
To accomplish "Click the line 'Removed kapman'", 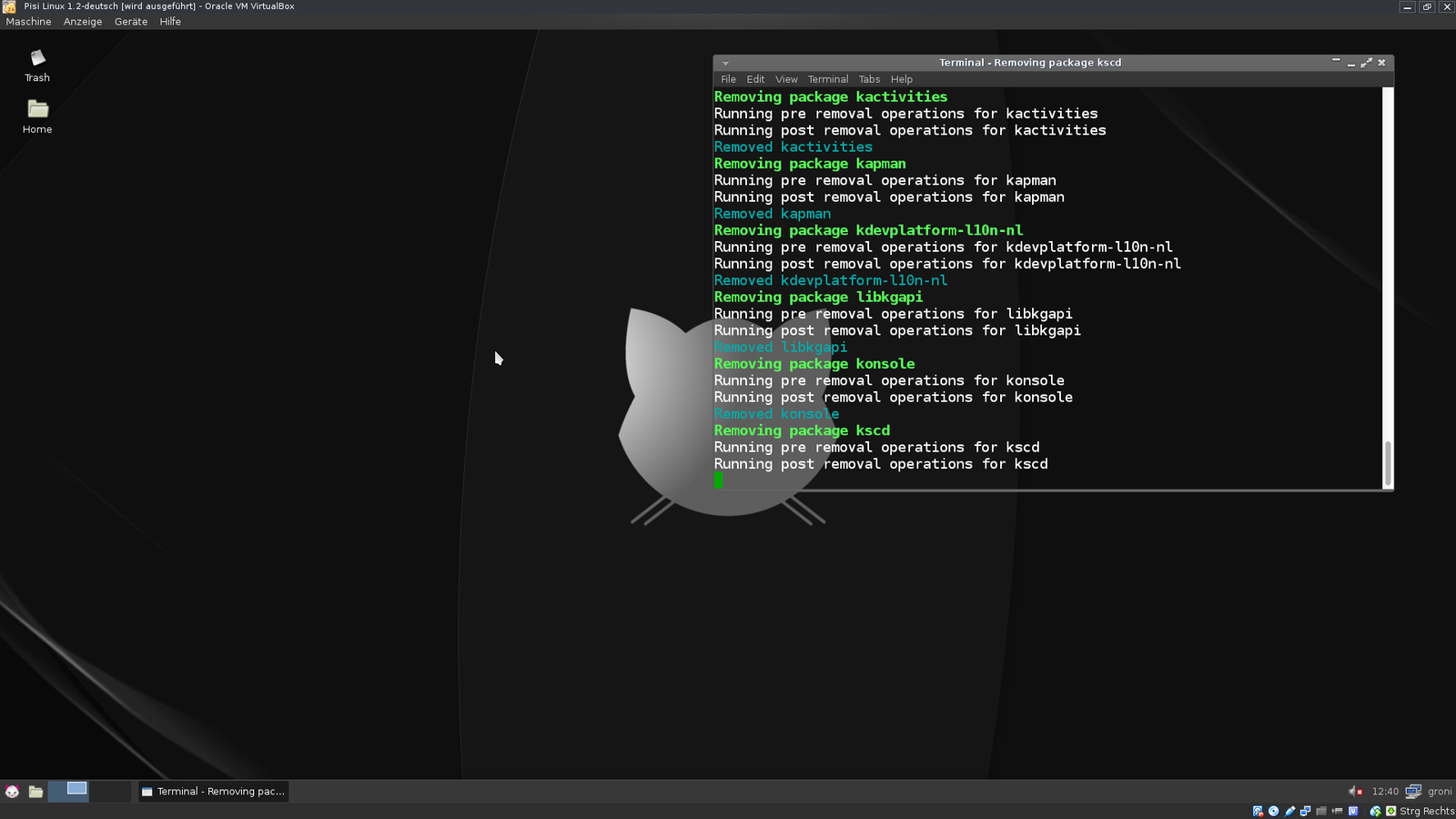I will pyautogui.click(x=773, y=214).
